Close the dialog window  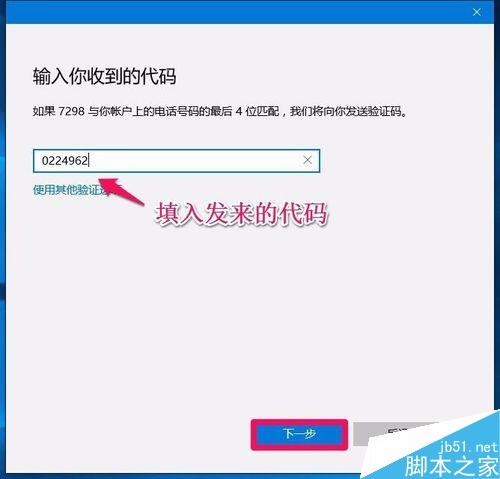pos(477,12)
